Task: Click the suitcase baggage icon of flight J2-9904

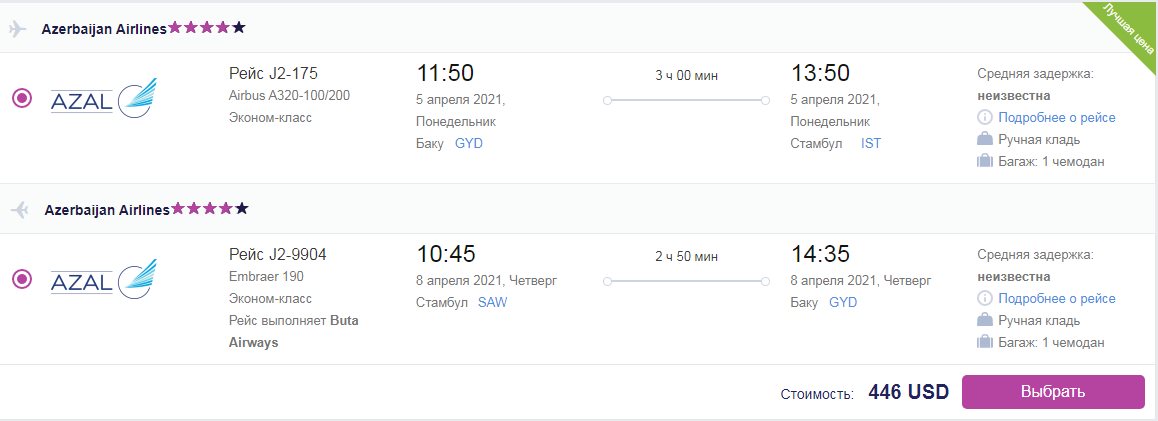Action: click(984, 341)
